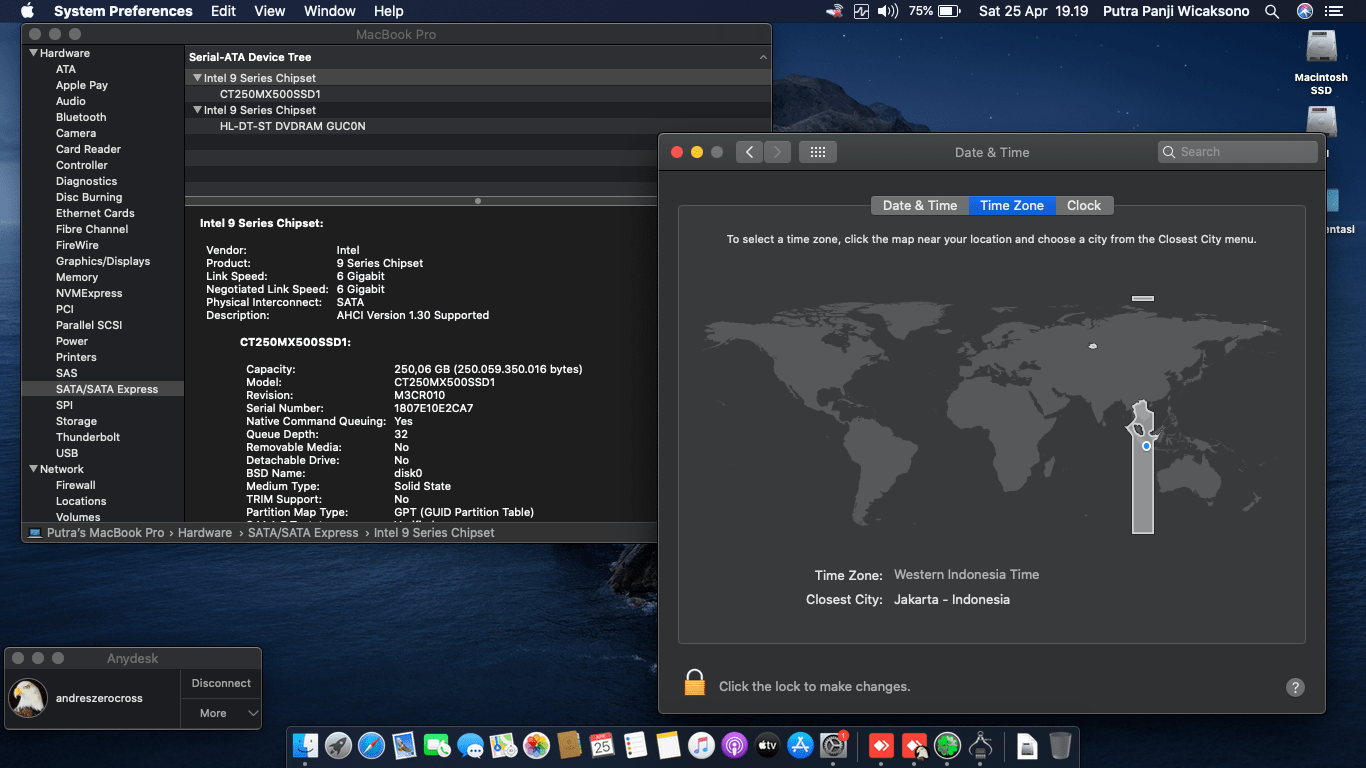Click menu bar clock Sat 25 Apr 19.19

(x=1034, y=11)
